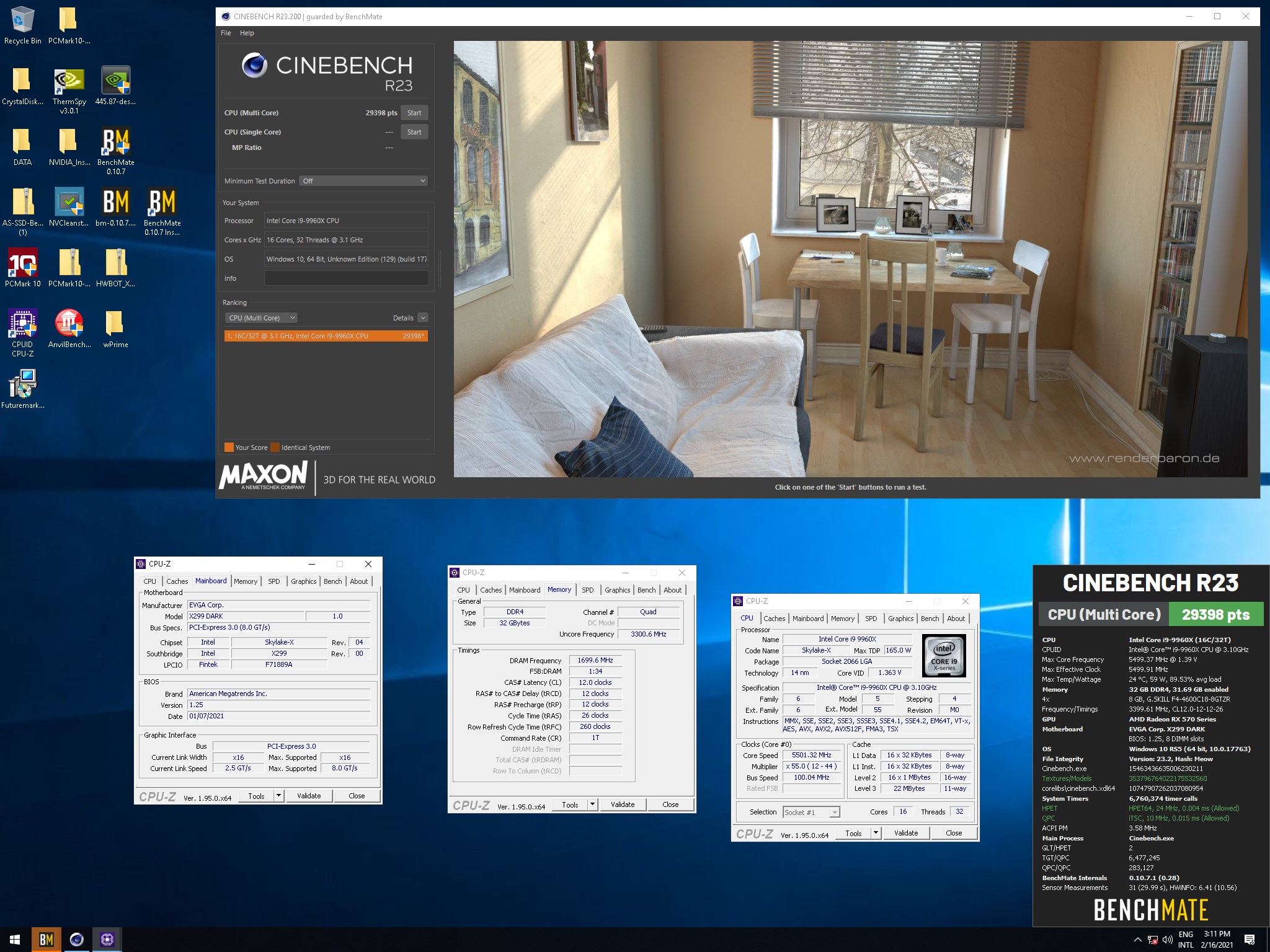Open the notification center icon
The width and height of the screenshot is (1270, 952).
click(x=1250, y=940)
